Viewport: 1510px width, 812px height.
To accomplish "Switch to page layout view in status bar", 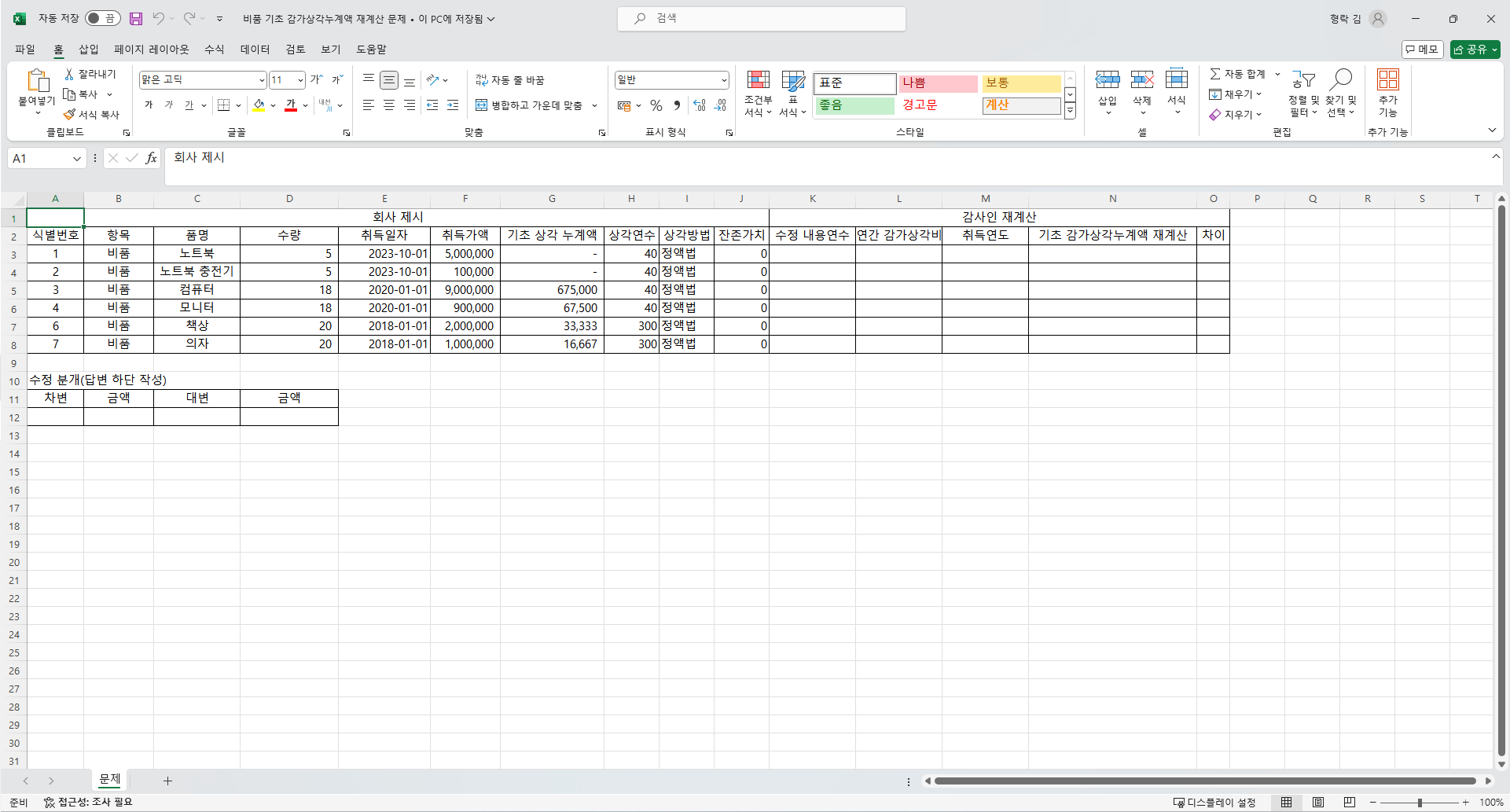I will (x=1318, y=803).
